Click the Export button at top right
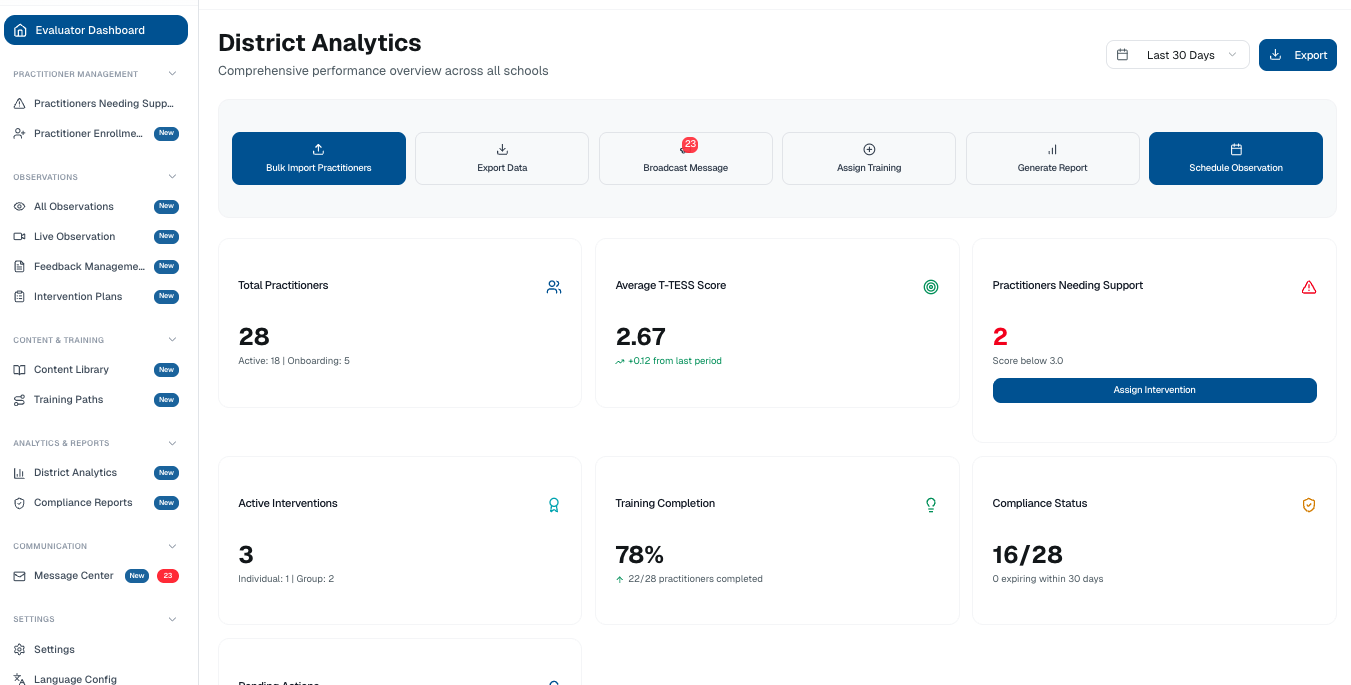 click(x=1297, y=55)
